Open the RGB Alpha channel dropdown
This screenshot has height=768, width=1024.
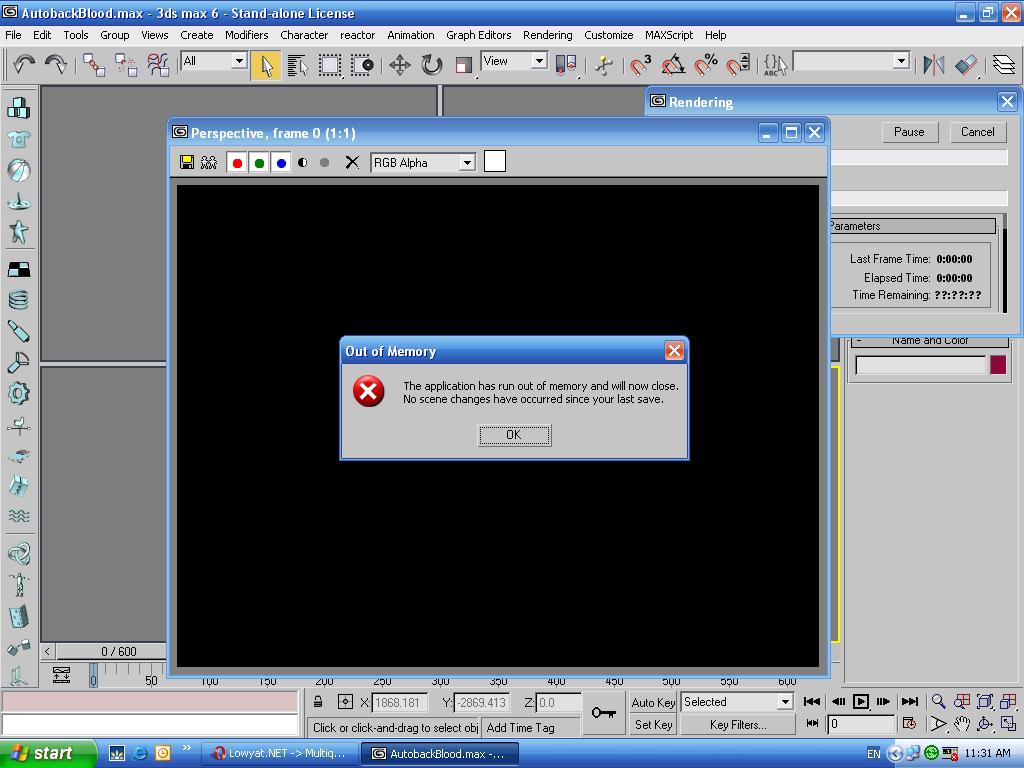[x=468, y=162]
